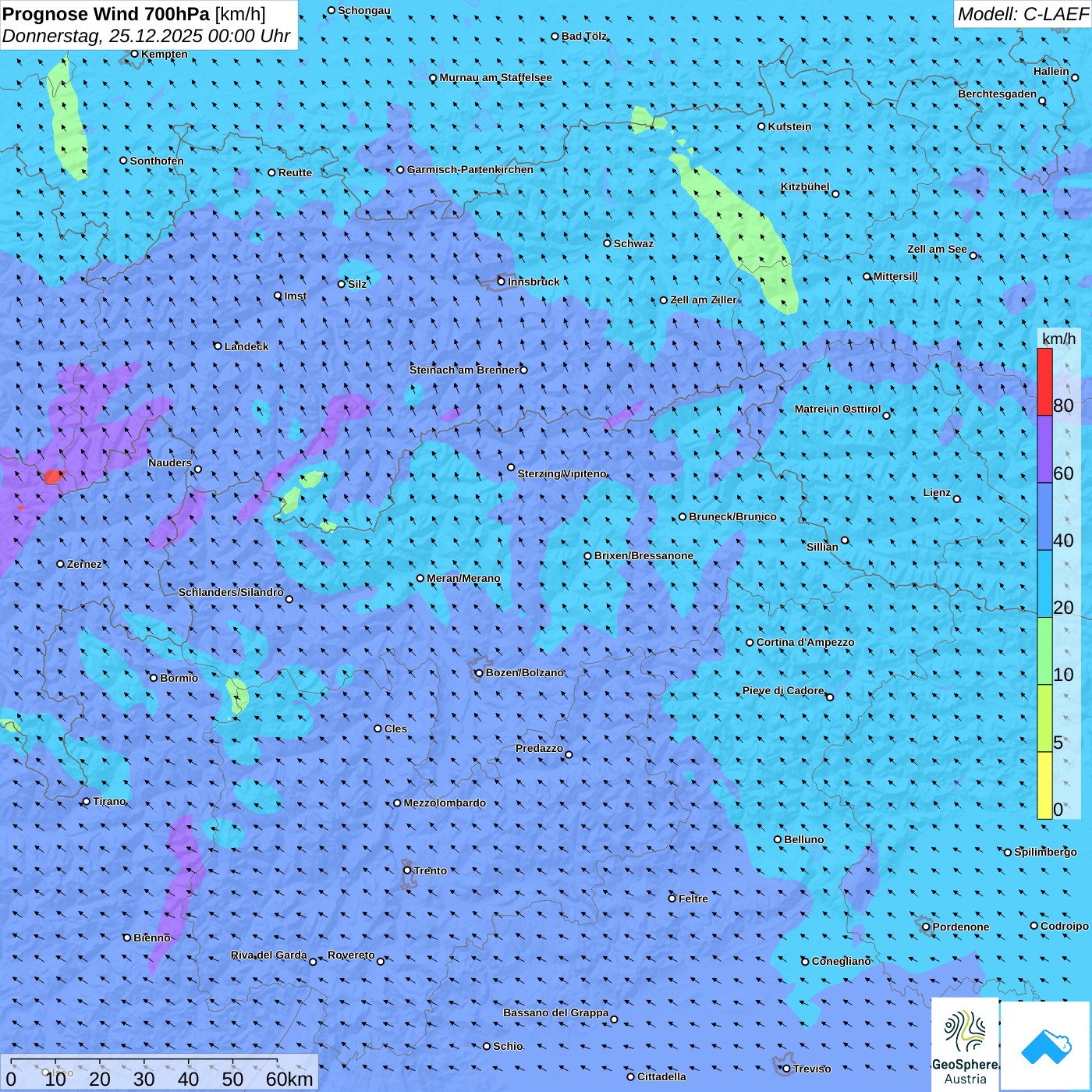1092x1092 pixels.
Task: Click the red 80 km/h legend color
Action: 1044,381
